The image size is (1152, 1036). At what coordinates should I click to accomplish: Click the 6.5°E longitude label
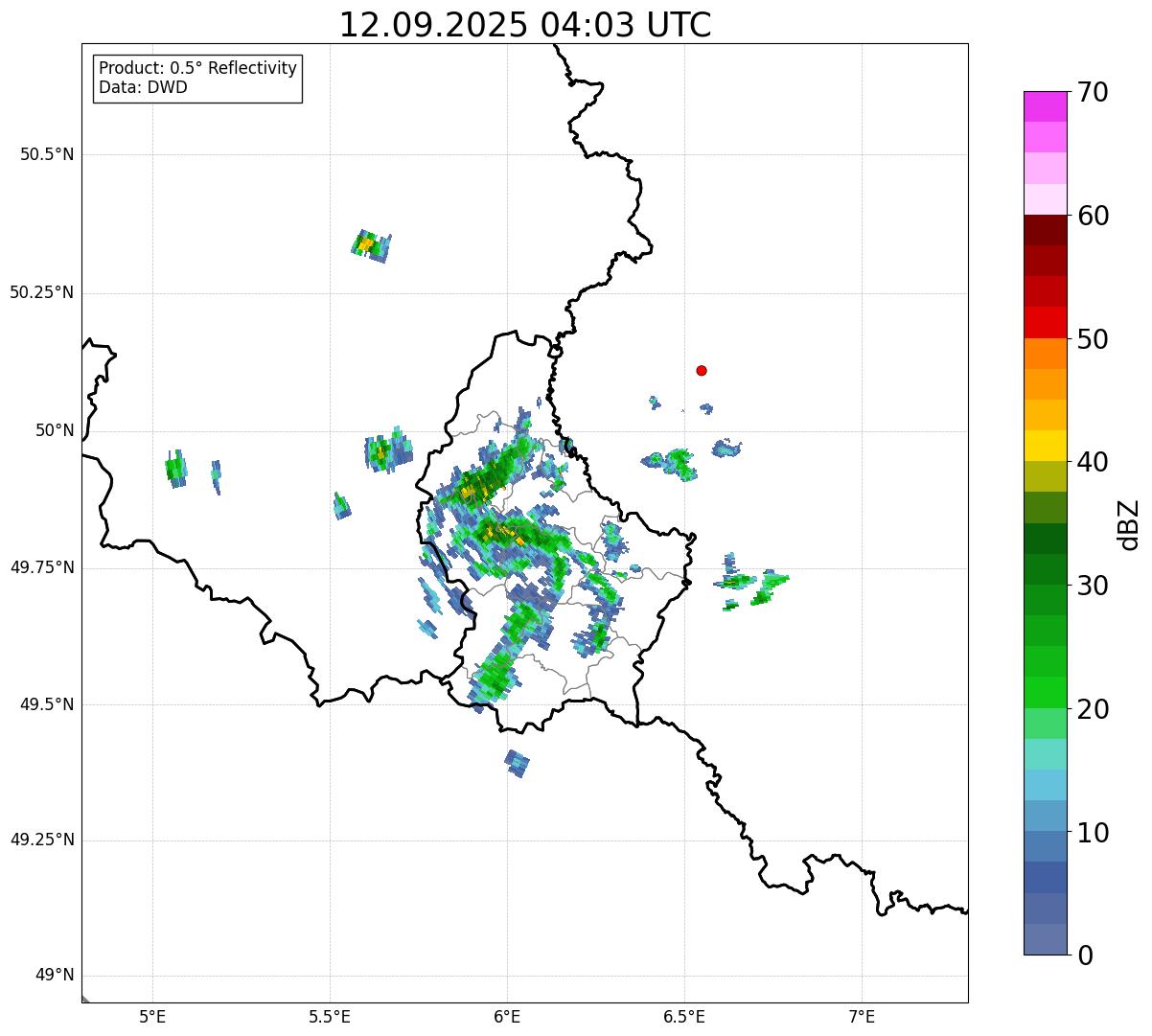pos(684,1017)
